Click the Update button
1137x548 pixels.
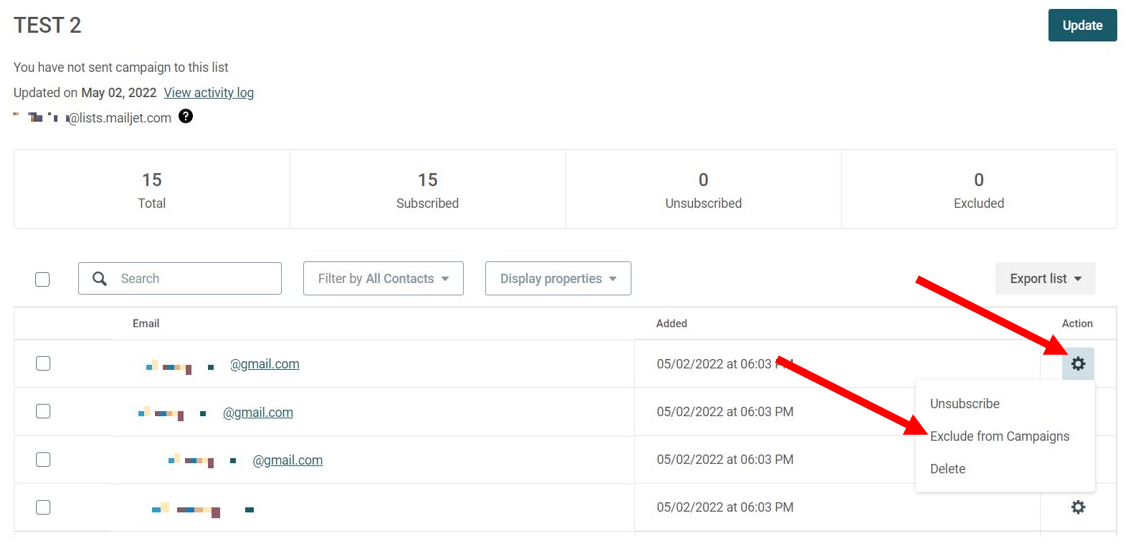click(x=1082, y=25)
